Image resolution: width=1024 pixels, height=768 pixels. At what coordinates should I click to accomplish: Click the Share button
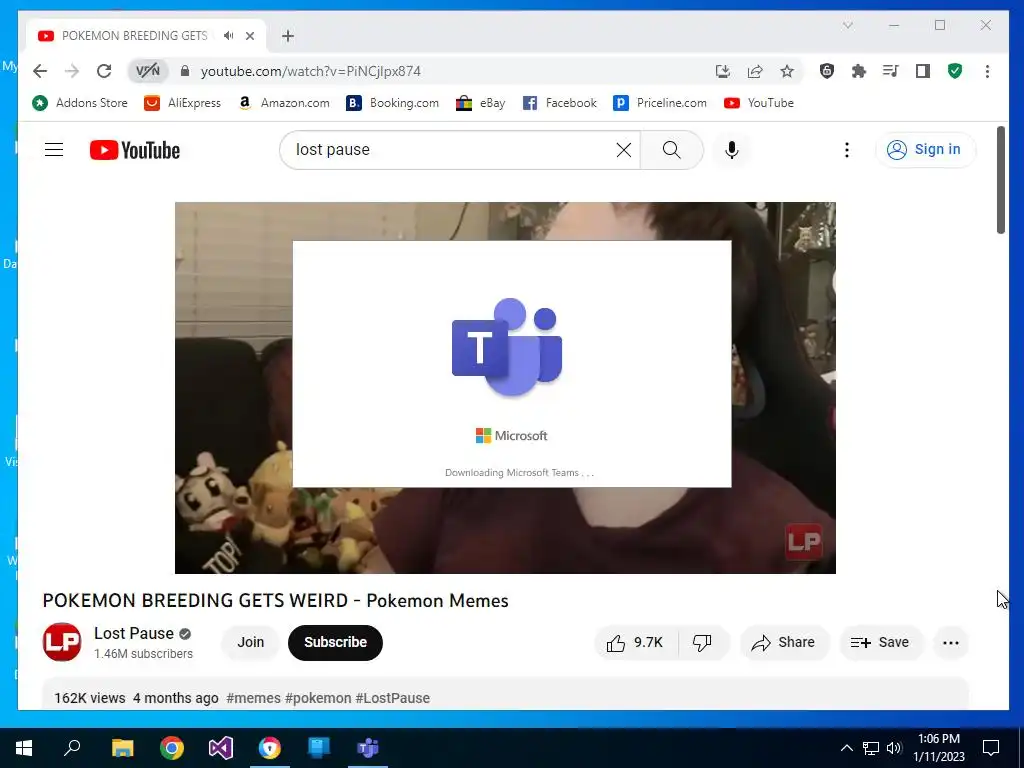pos(784,643)
